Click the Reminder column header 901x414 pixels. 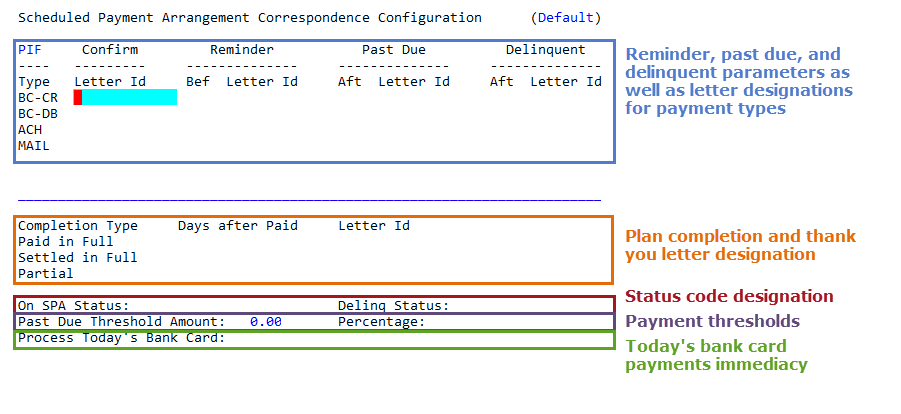point(241,50)
